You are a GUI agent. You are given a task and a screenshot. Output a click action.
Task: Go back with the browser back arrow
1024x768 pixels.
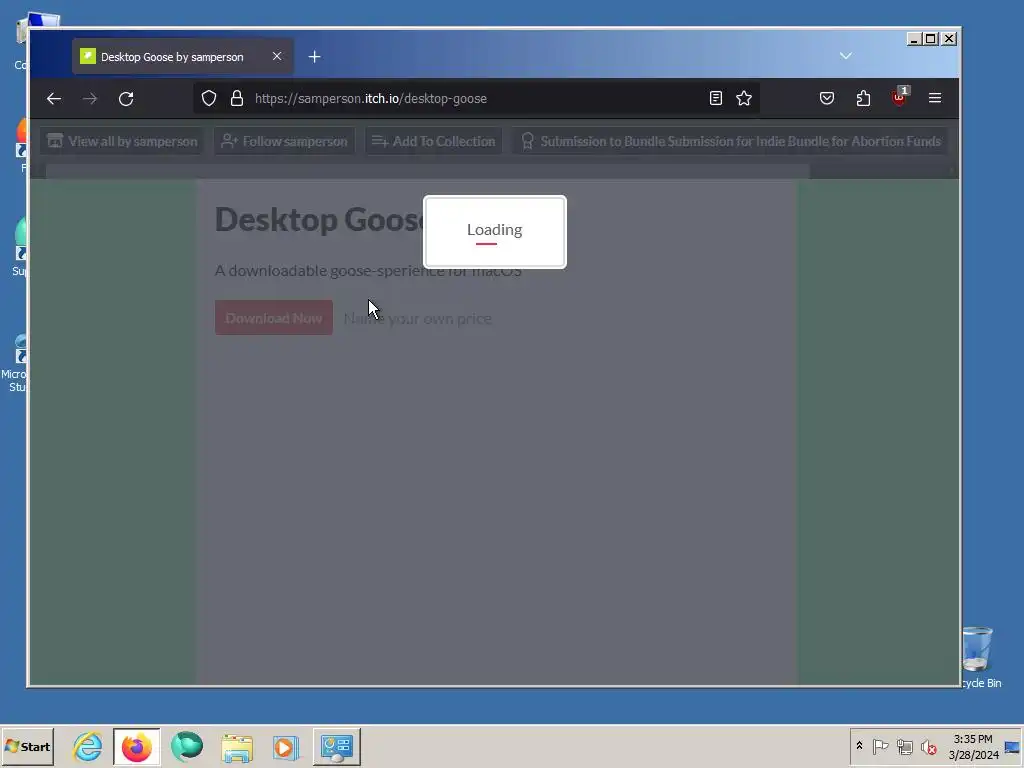tap(54, 99)
